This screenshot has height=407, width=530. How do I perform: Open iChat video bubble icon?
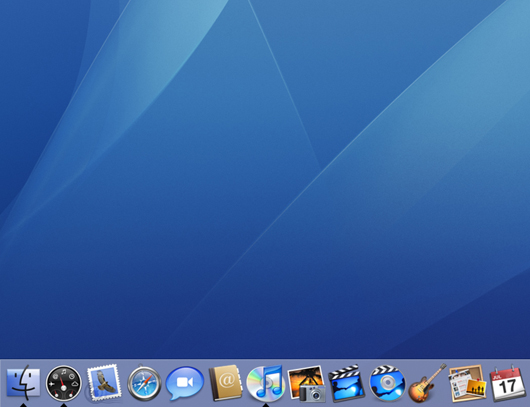pyautogui.click(x=185, y=383)
